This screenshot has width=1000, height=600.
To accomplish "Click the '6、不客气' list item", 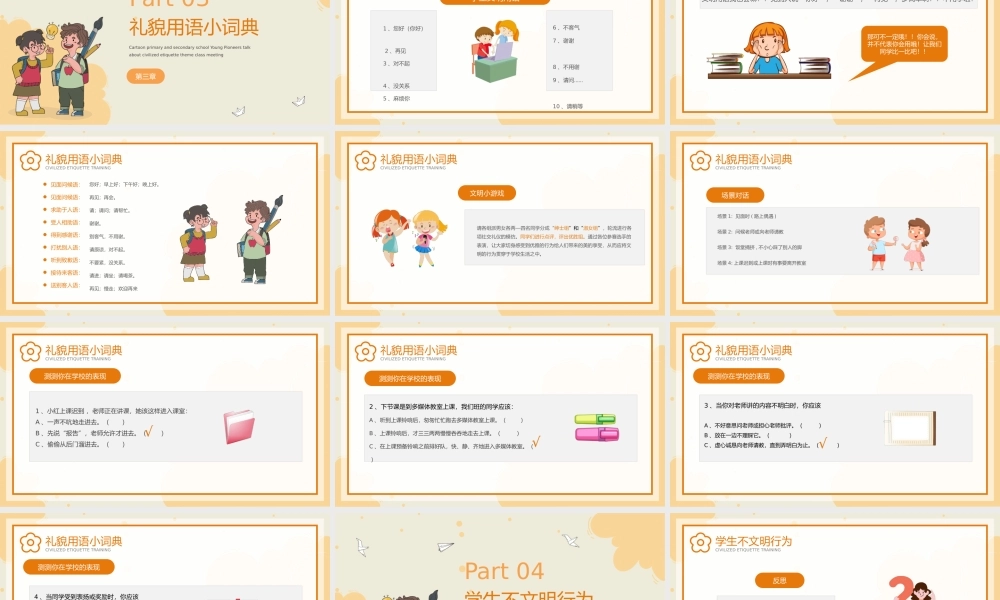I will 566,28.
